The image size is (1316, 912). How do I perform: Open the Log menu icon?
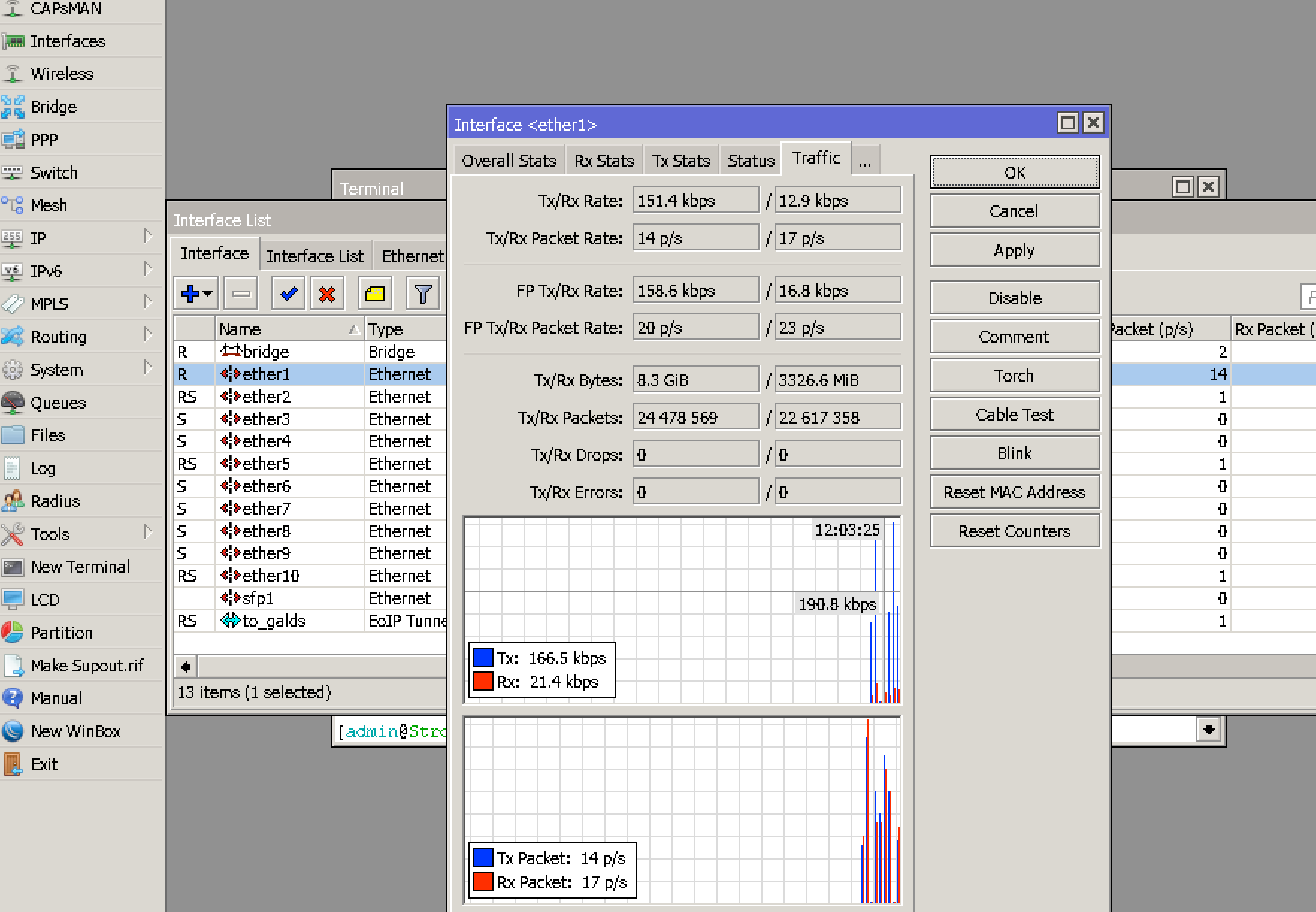[x=13, y=468]
